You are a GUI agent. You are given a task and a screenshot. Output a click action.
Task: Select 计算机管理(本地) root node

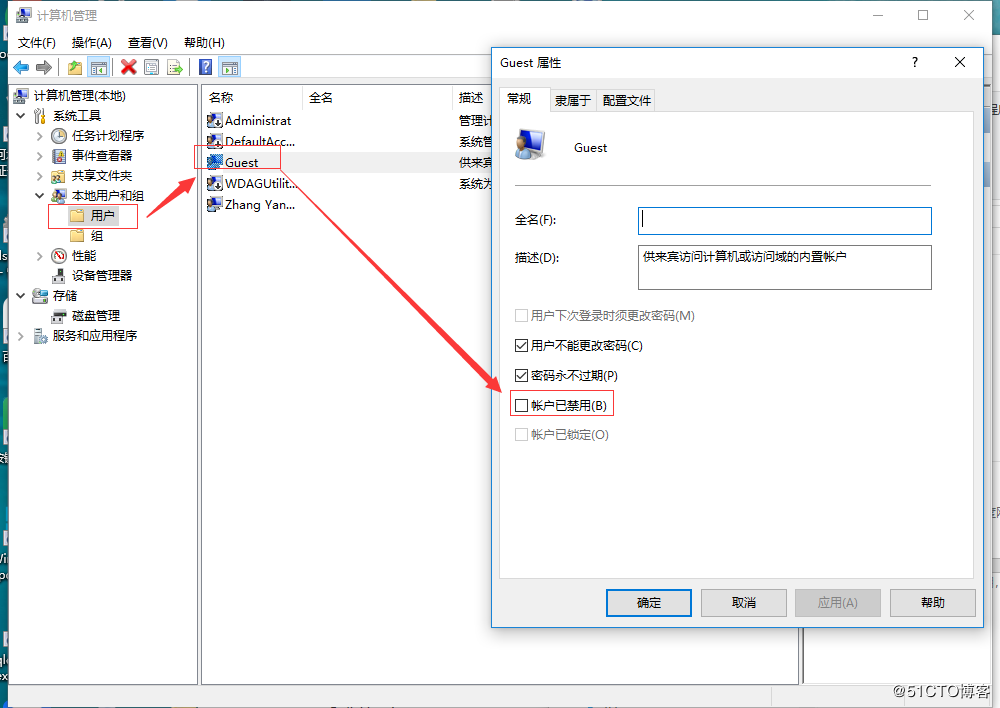coord(80,96)
